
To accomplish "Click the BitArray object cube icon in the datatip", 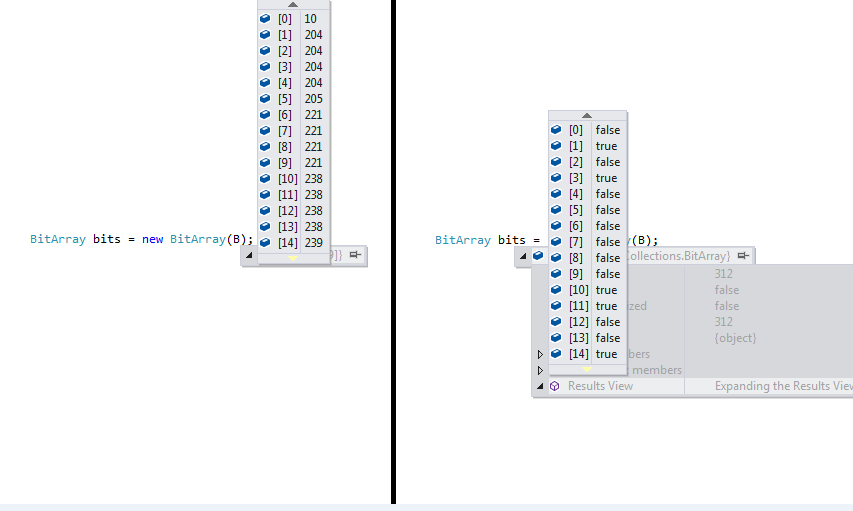I will pos(538,255).
